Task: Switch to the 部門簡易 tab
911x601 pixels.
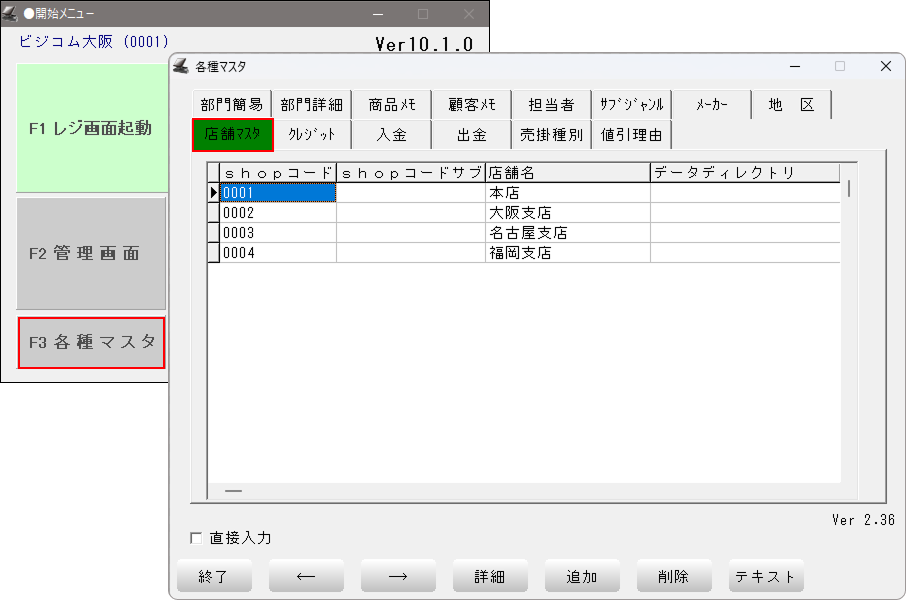Action: coord(231,105)
